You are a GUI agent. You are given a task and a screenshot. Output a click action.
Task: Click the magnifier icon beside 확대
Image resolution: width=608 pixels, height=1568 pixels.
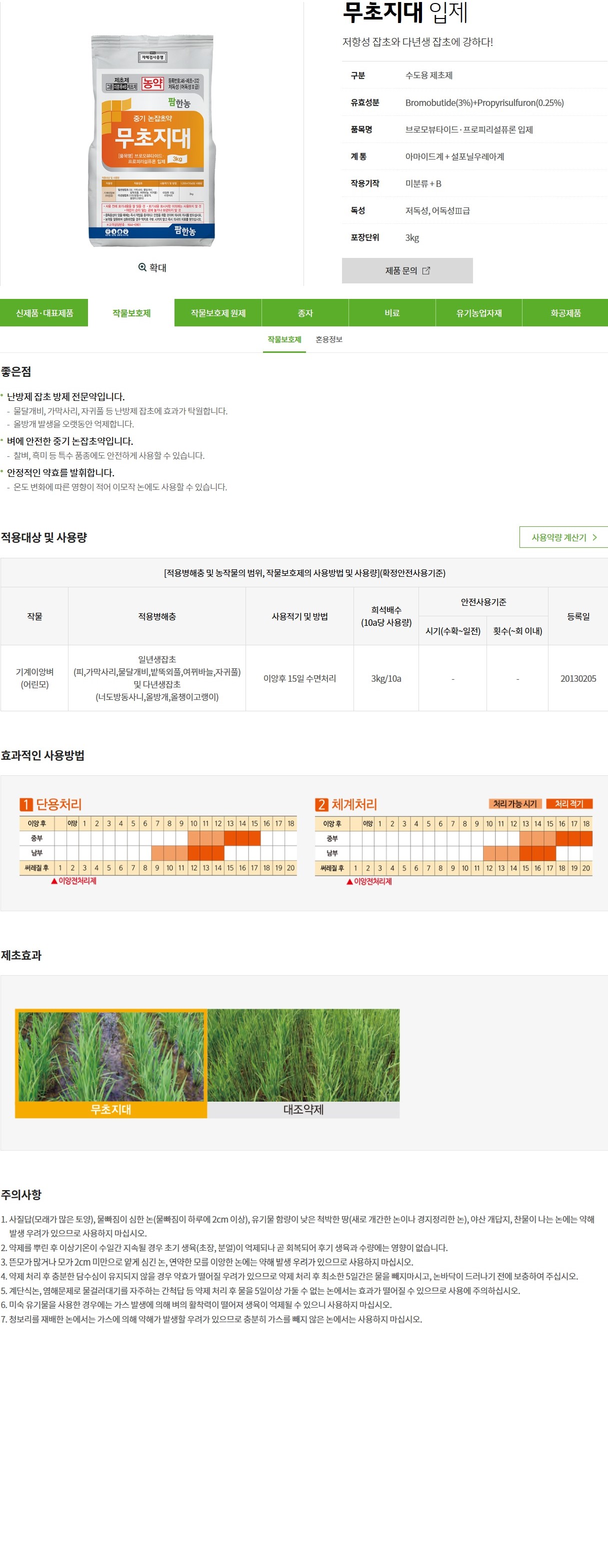point(142,267)
